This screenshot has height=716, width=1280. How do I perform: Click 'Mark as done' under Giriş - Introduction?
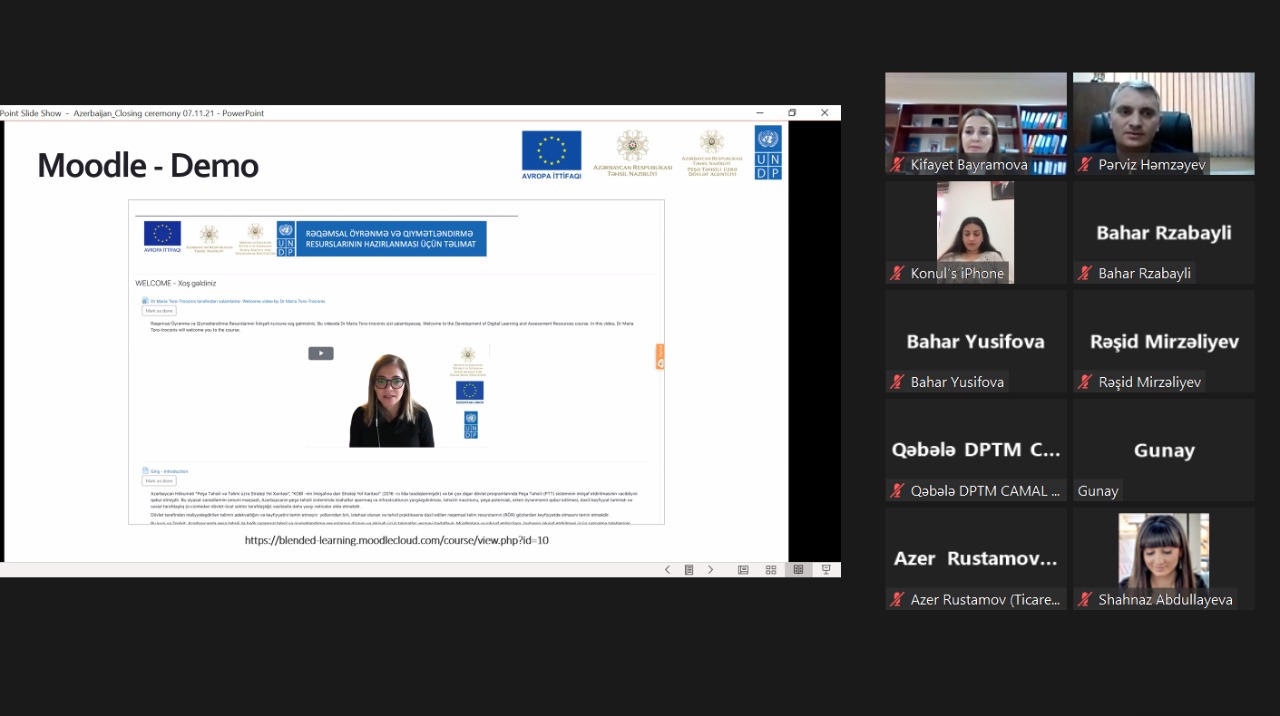pyautogui.click(x=160, y=481)
